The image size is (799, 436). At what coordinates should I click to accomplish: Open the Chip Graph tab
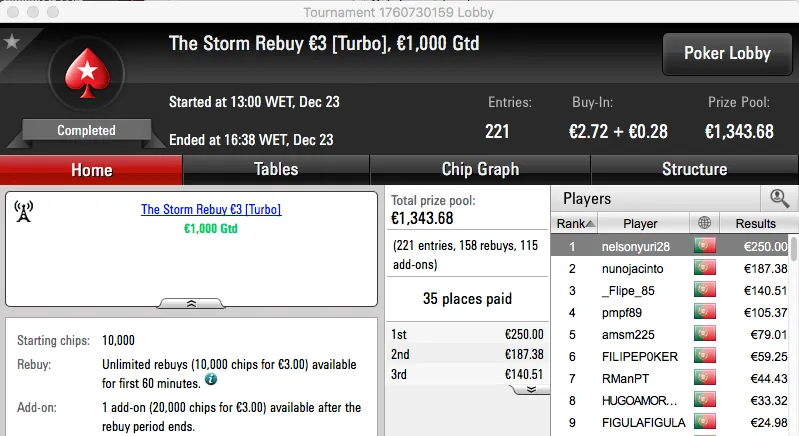480,169
